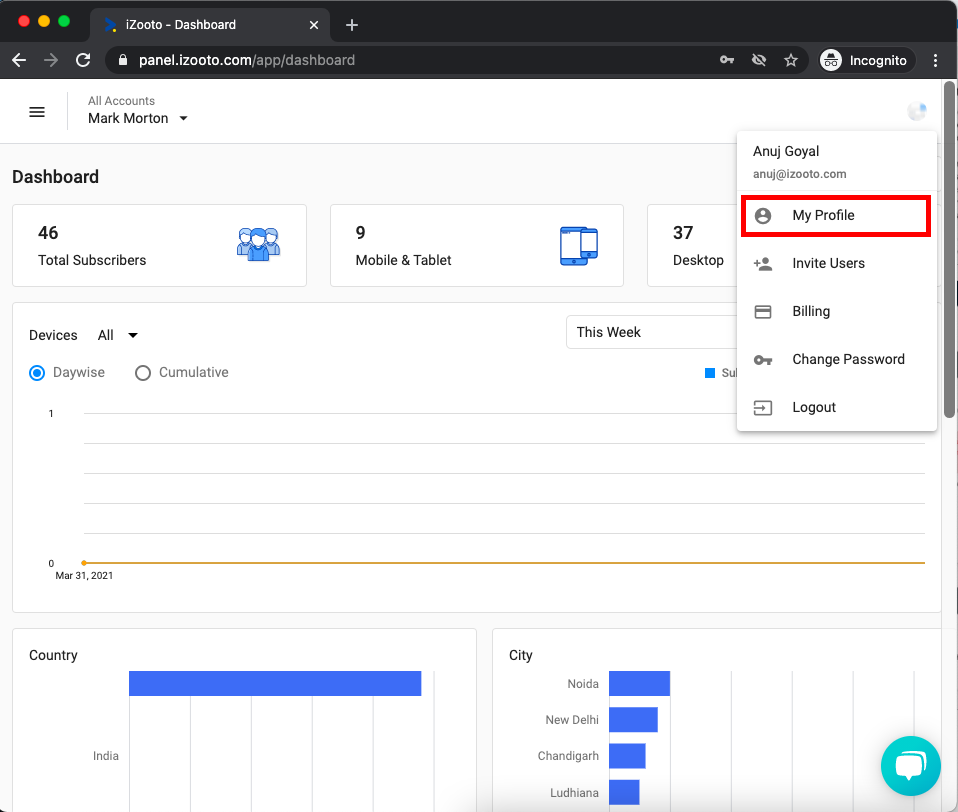Open Billing from the user menu
958x812 pixels.
point(811,311)
